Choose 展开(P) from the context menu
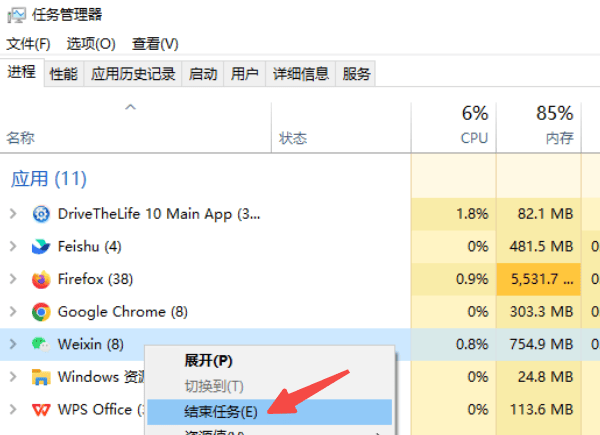The width and height of the screenshot is (600, 435). coord(208,360)
